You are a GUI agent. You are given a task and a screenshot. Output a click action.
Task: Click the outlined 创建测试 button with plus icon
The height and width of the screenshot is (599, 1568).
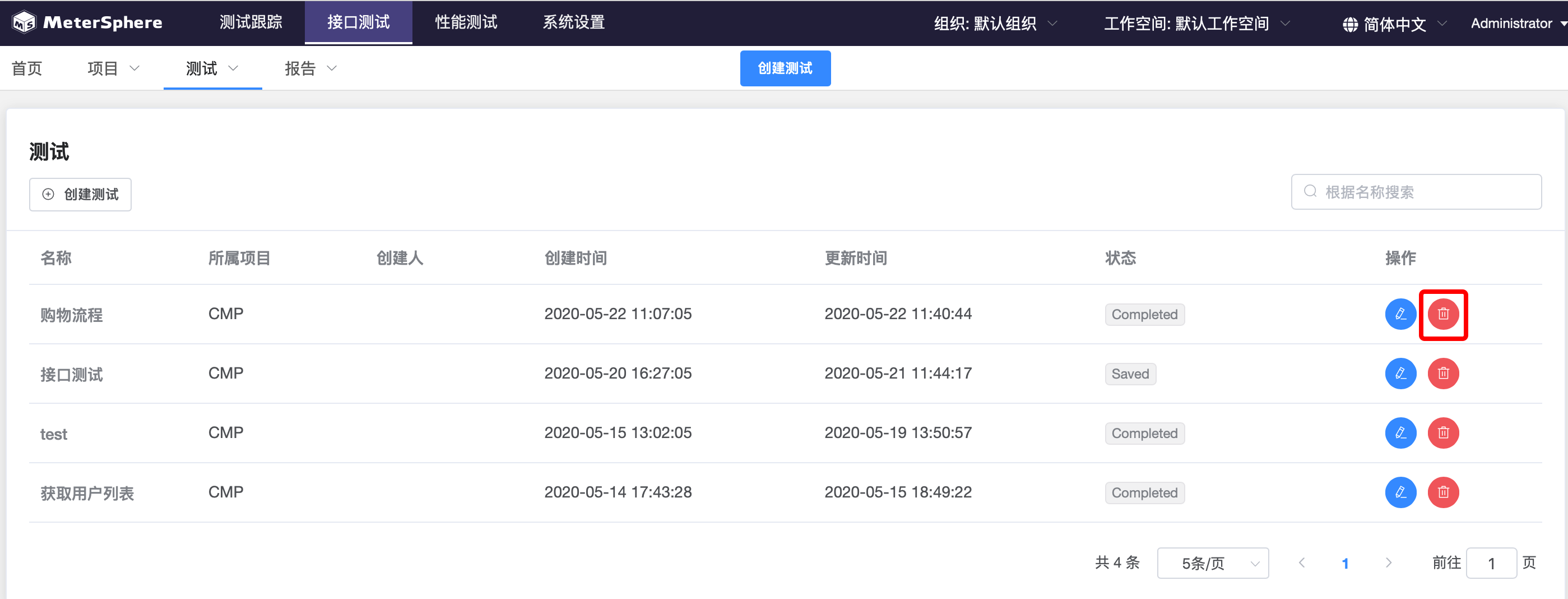click(x=80, y=195)
